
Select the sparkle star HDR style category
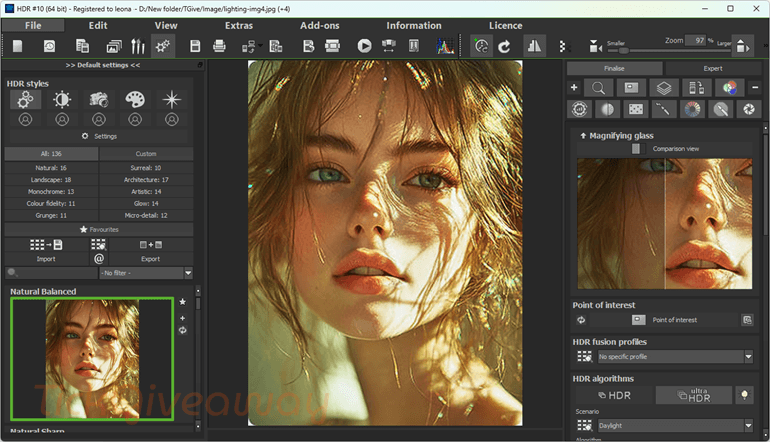click(x=172, y=100)
